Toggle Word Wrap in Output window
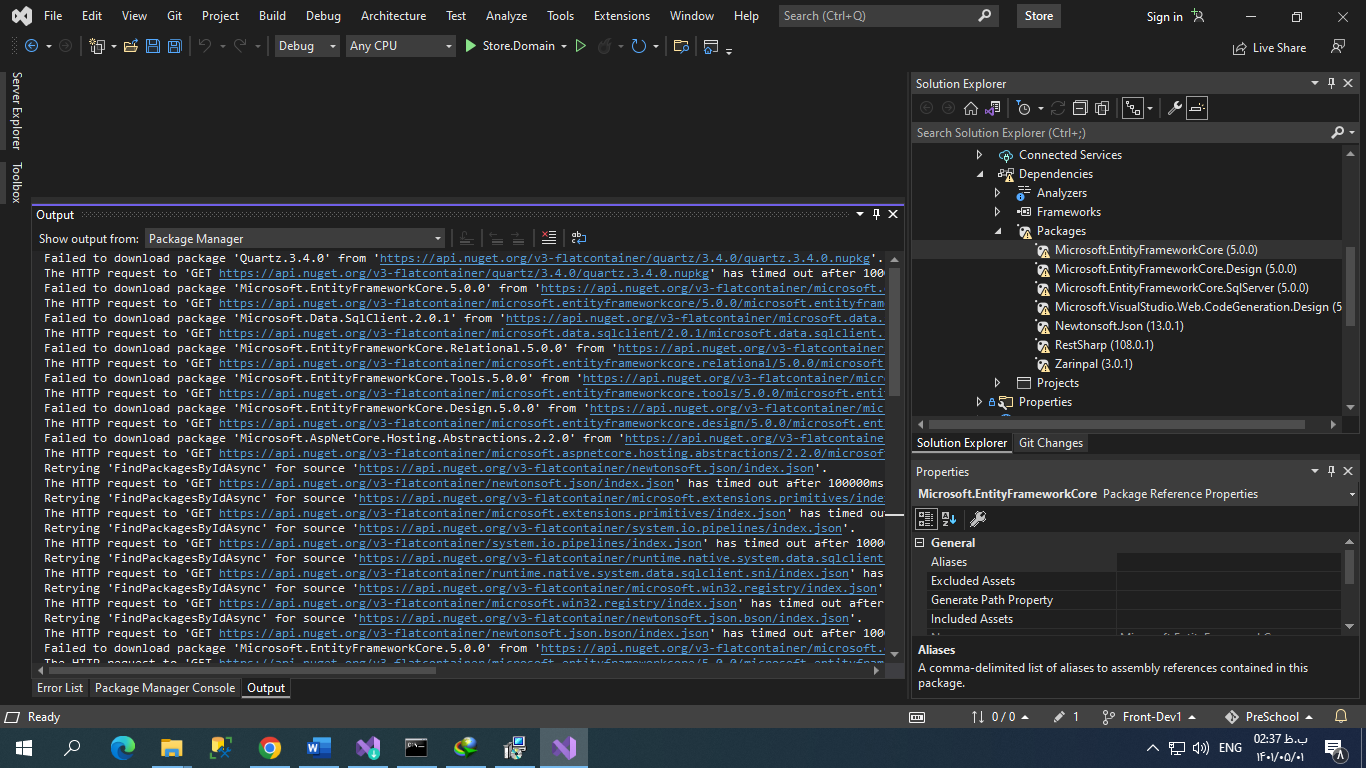Image resolution: width=1366 pixels, height=768 pixels. point(579,238)
